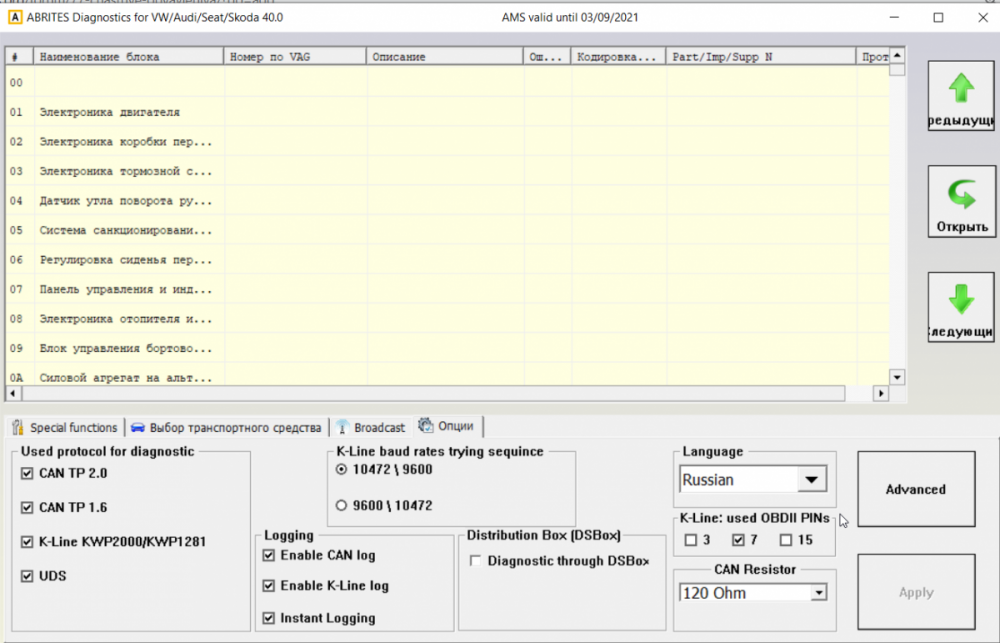This screenshot has width=1000, height=643.
Task: Click the Кодировка column header
Action: [619, 57]
